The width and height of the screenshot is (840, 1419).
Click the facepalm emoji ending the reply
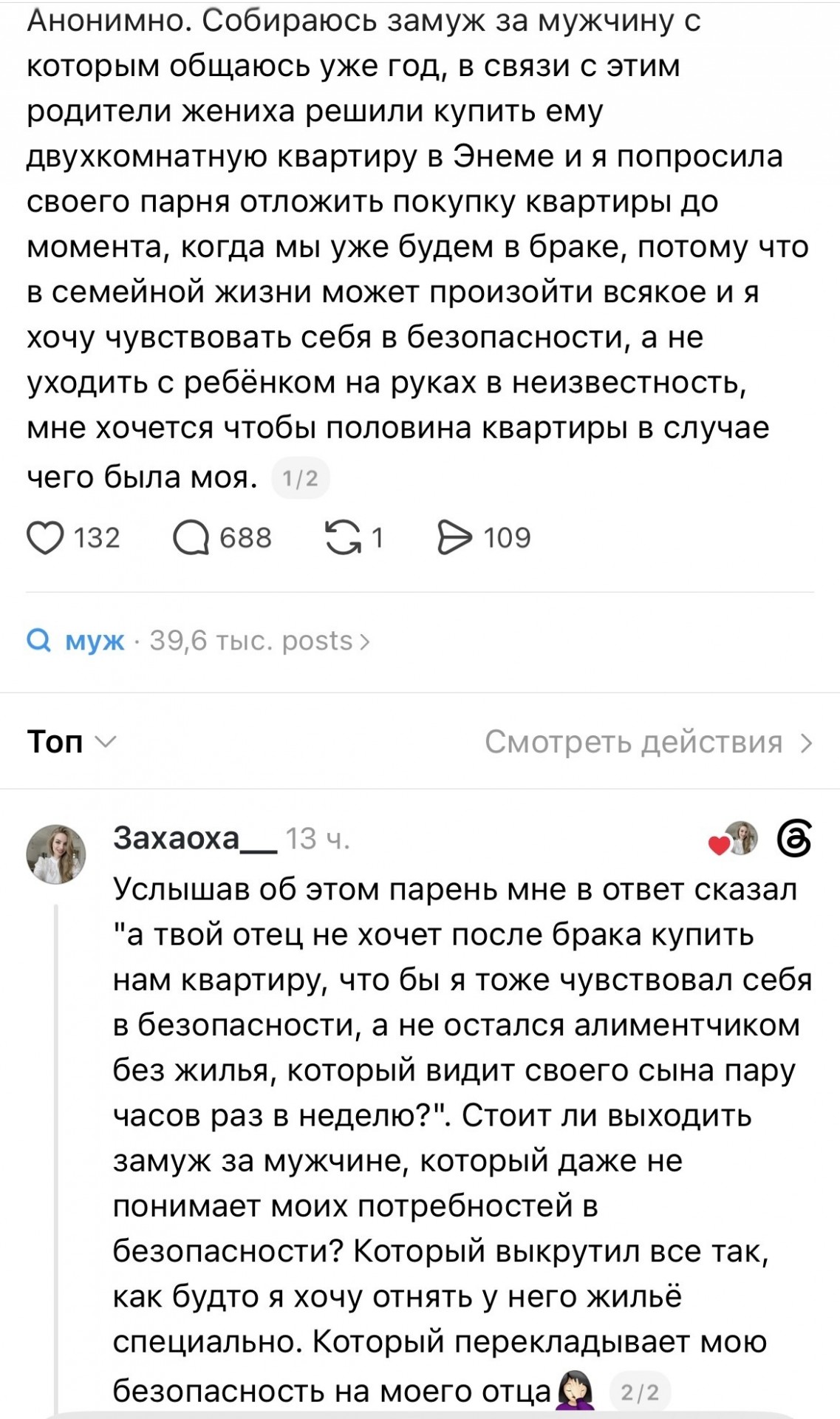pos(576,1391)
